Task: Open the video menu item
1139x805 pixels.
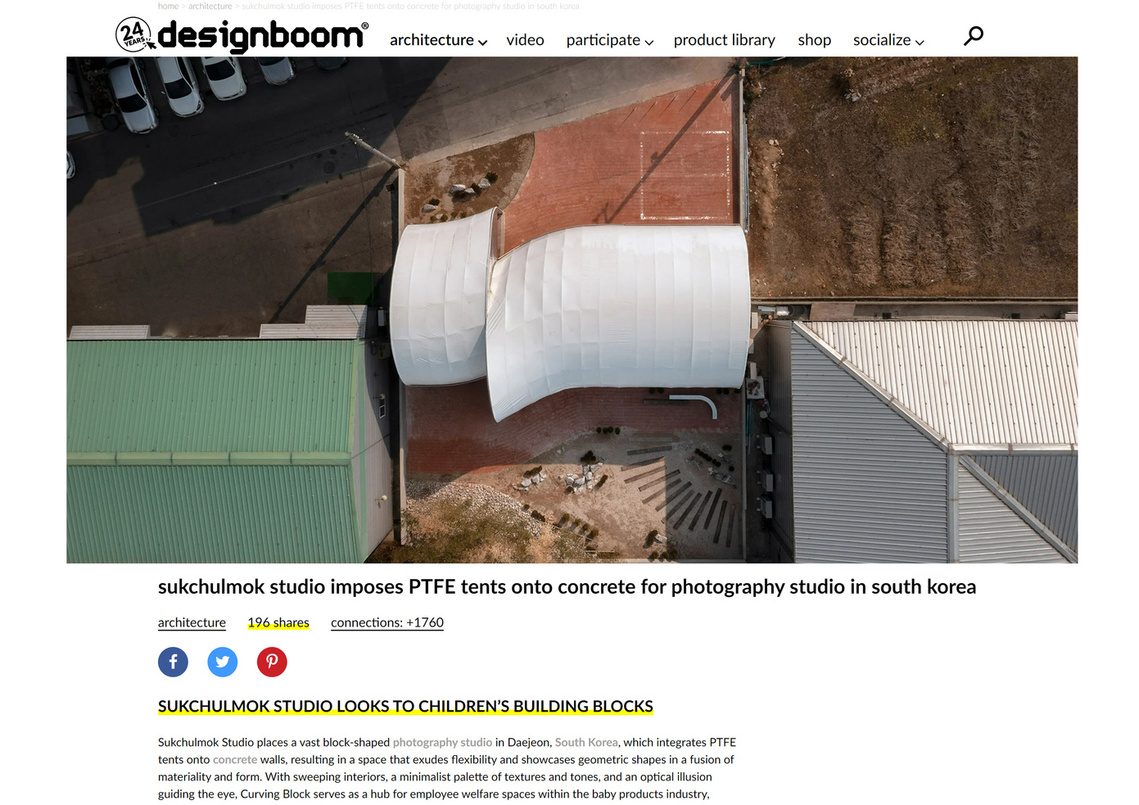Action: click(x=525, y=40)
